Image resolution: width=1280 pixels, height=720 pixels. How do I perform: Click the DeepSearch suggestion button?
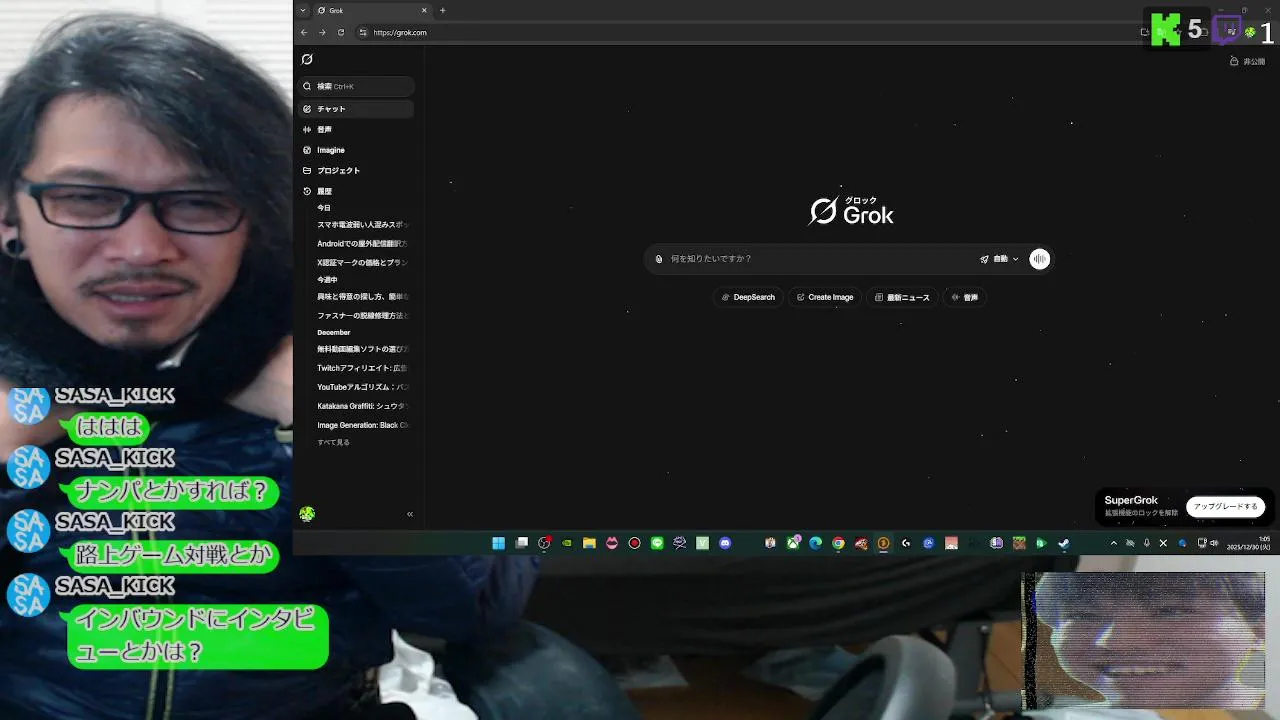748,297
